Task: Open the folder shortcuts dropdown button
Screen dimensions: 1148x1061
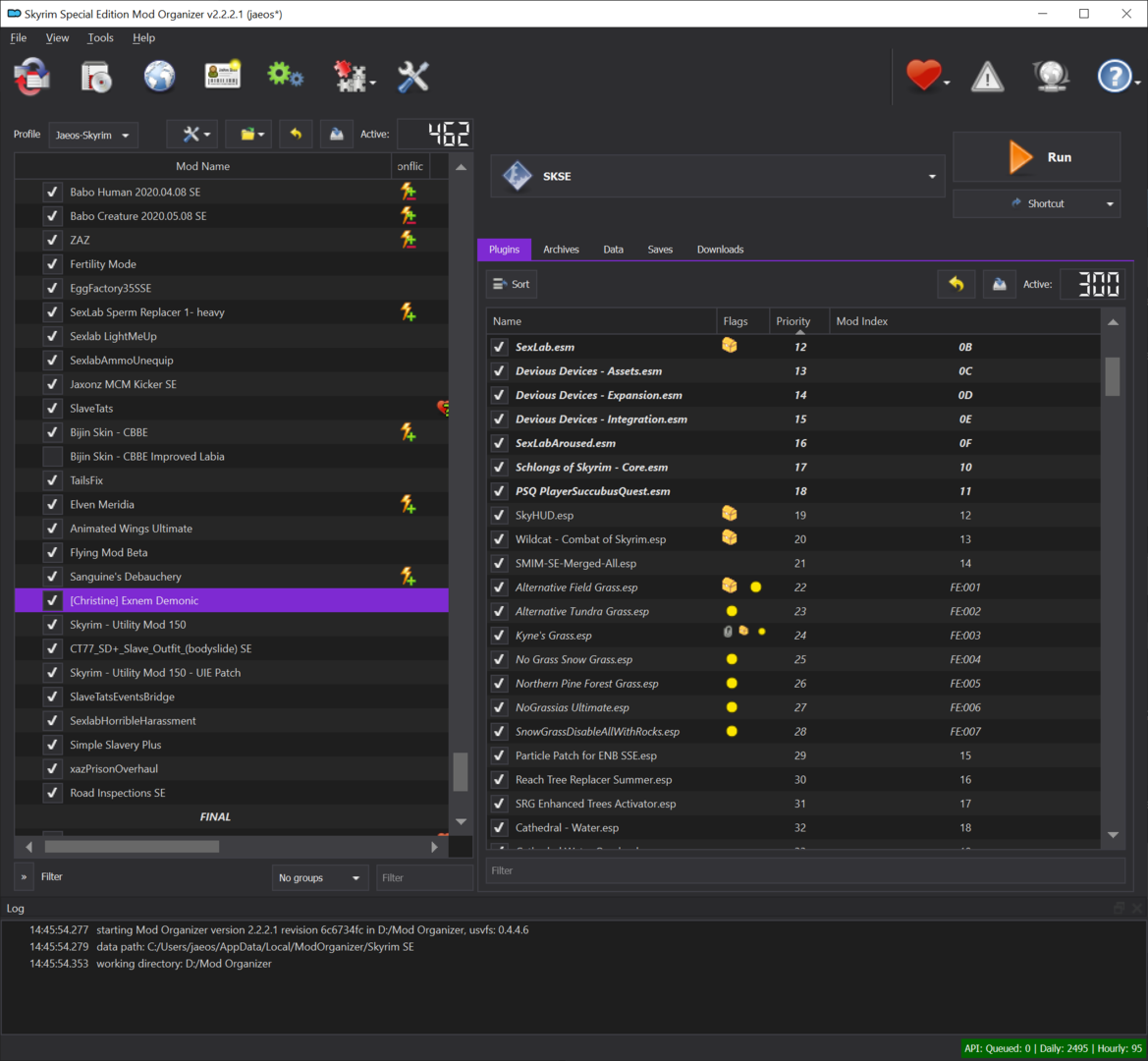Action: click(x=248, y=134)
